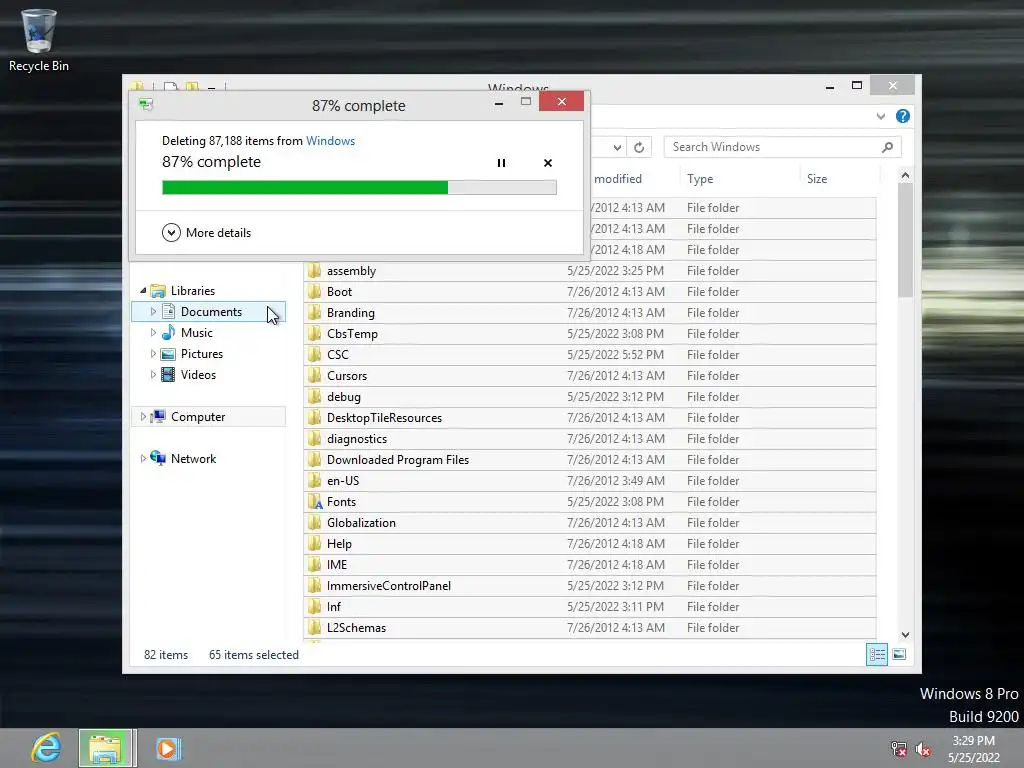Select the CbsTemp folder name
This screenshot has height=768, width=1024.
tap(352, 334)
